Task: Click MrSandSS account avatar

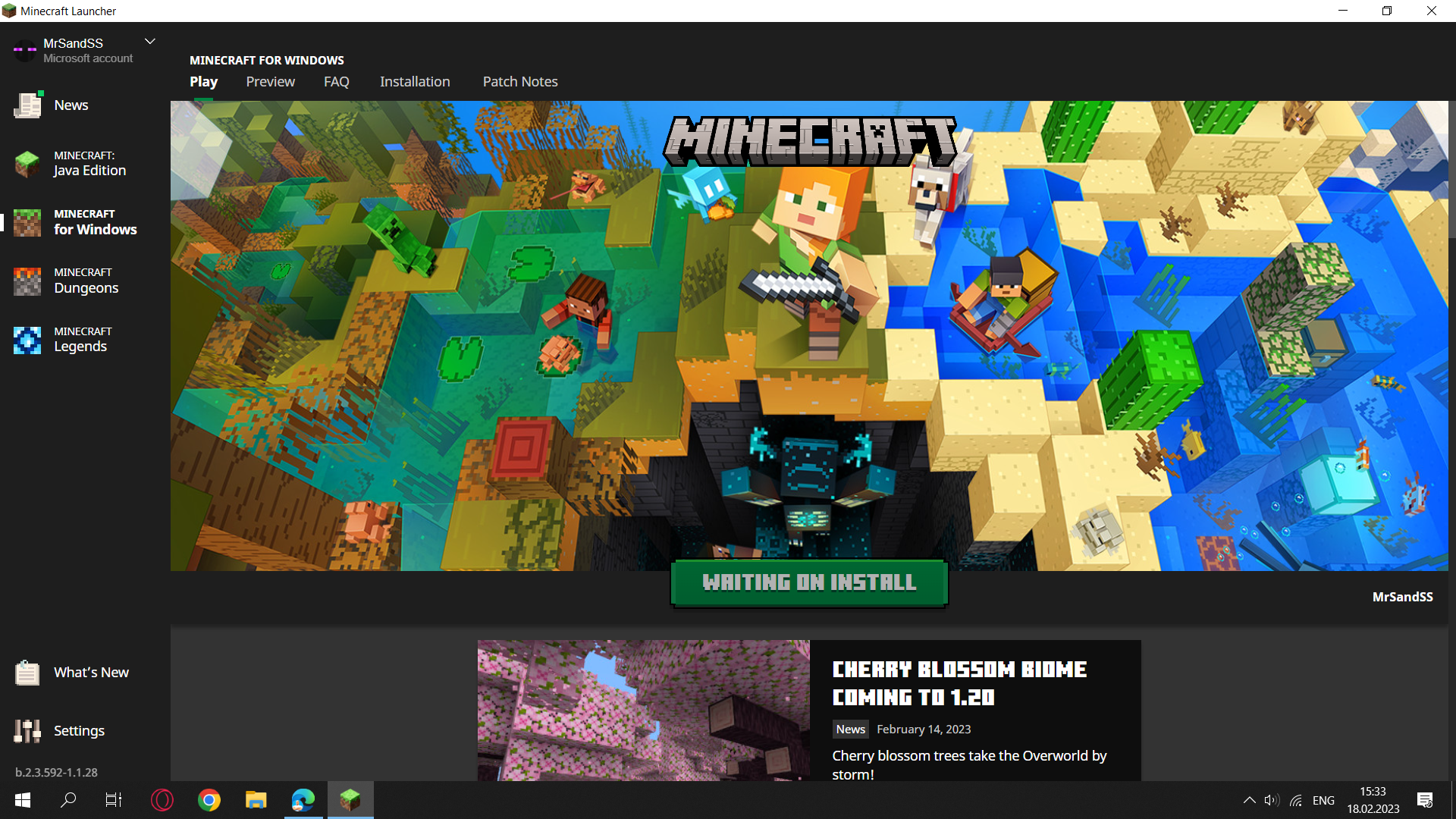Action: tap(24, 51)
